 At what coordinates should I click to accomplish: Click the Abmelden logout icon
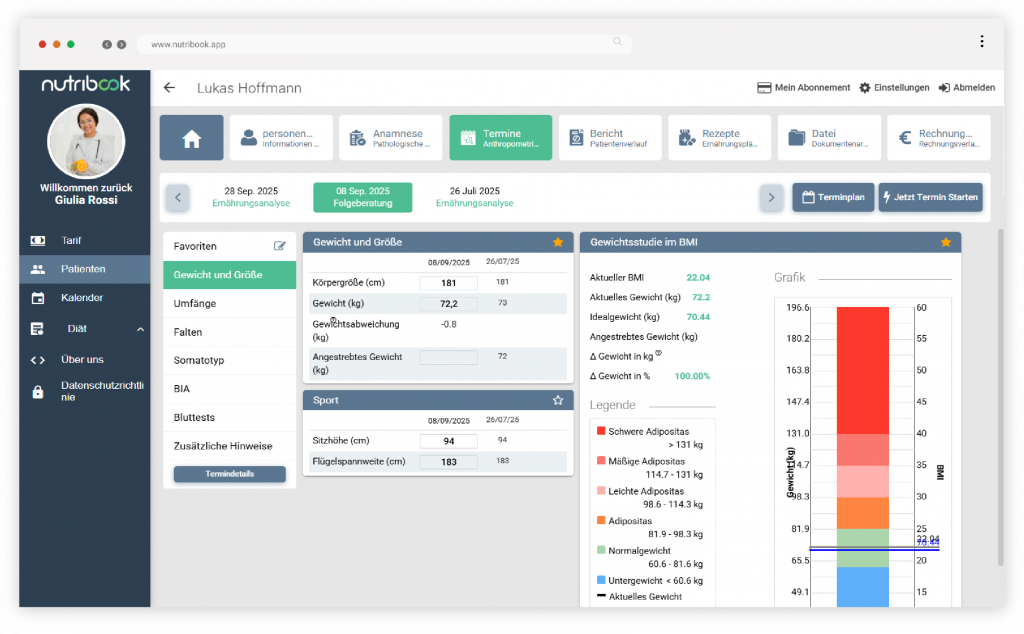coord(943,88)
